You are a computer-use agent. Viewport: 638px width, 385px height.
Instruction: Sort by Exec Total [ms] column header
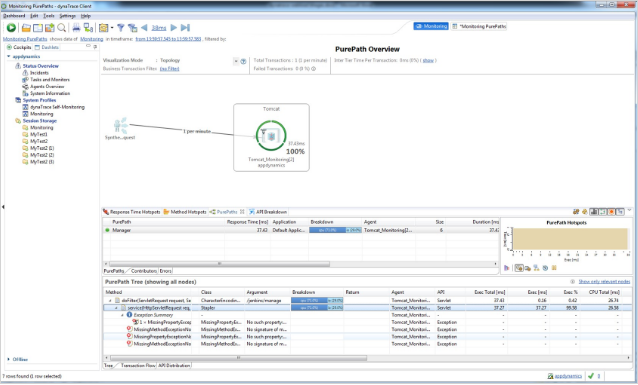click(x=489, y=292)
